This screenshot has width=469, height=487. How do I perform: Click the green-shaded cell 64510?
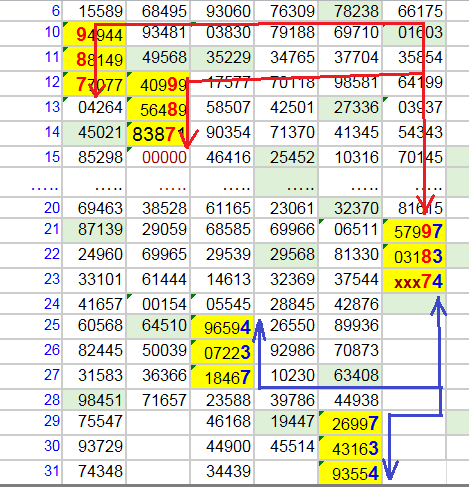pyautogui.click(x=158, y=326)
